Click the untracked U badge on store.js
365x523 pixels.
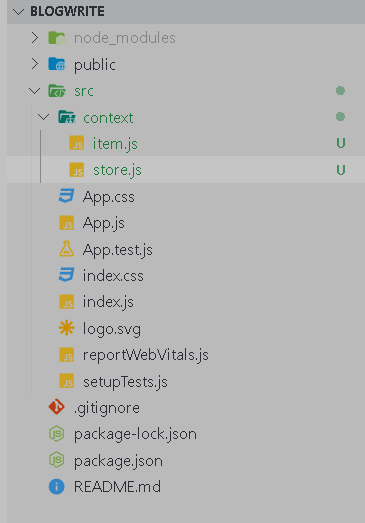[341, 170]
